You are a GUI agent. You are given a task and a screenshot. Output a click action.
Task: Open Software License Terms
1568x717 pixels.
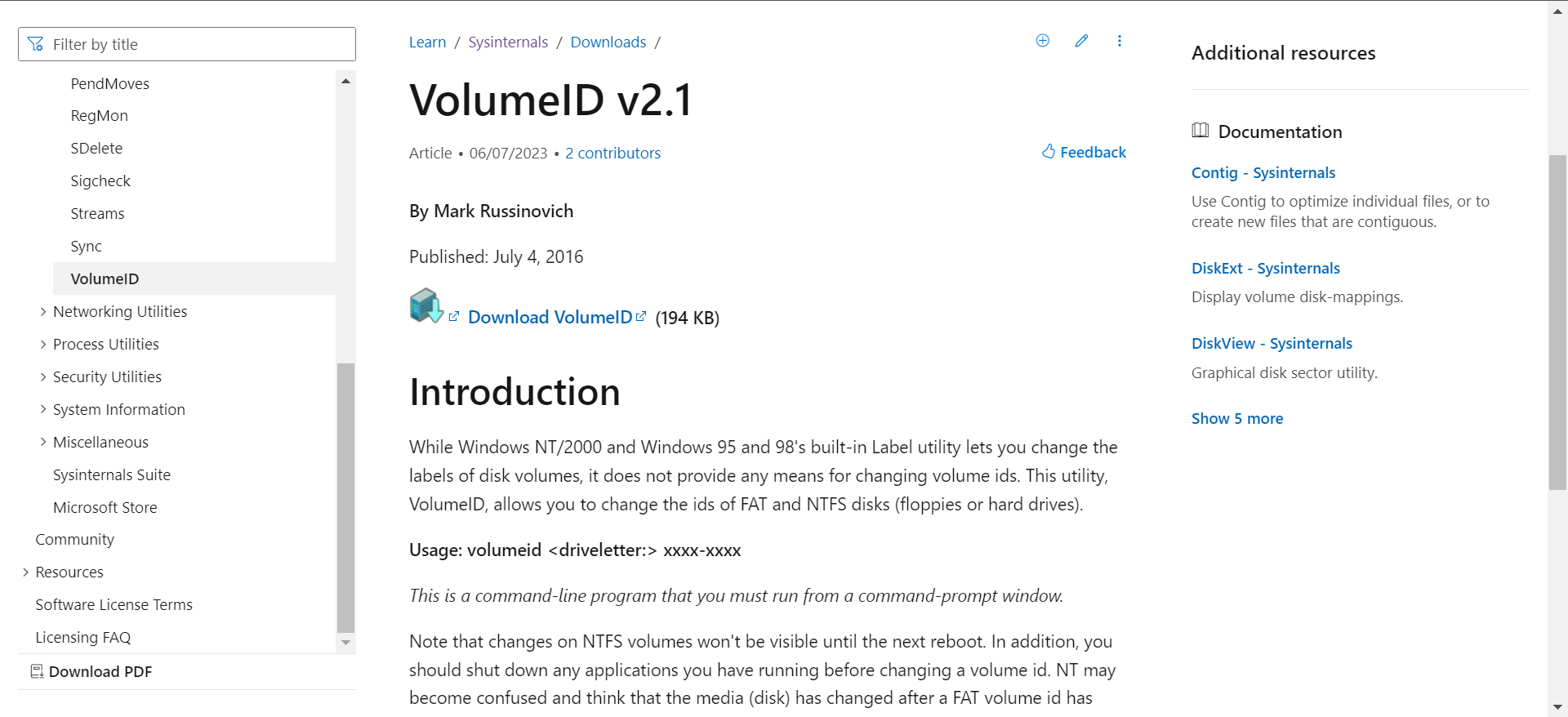pyautogui.click(x=114, y=604)
